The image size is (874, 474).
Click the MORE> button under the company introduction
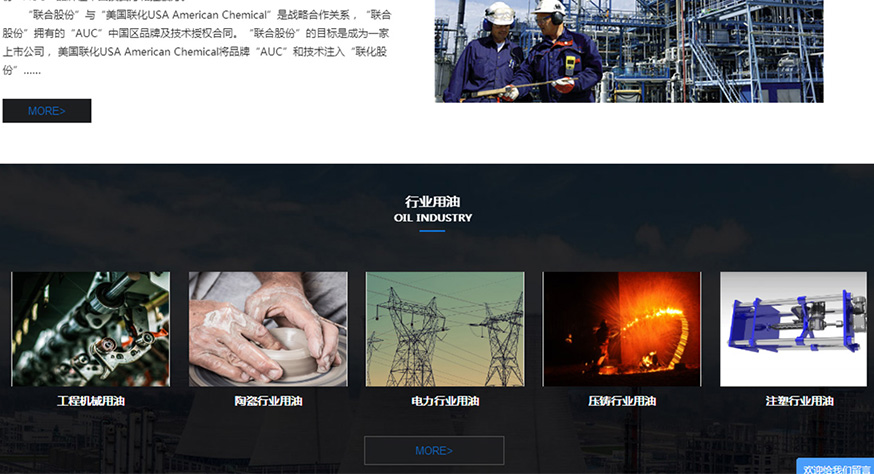pos(47,111)
